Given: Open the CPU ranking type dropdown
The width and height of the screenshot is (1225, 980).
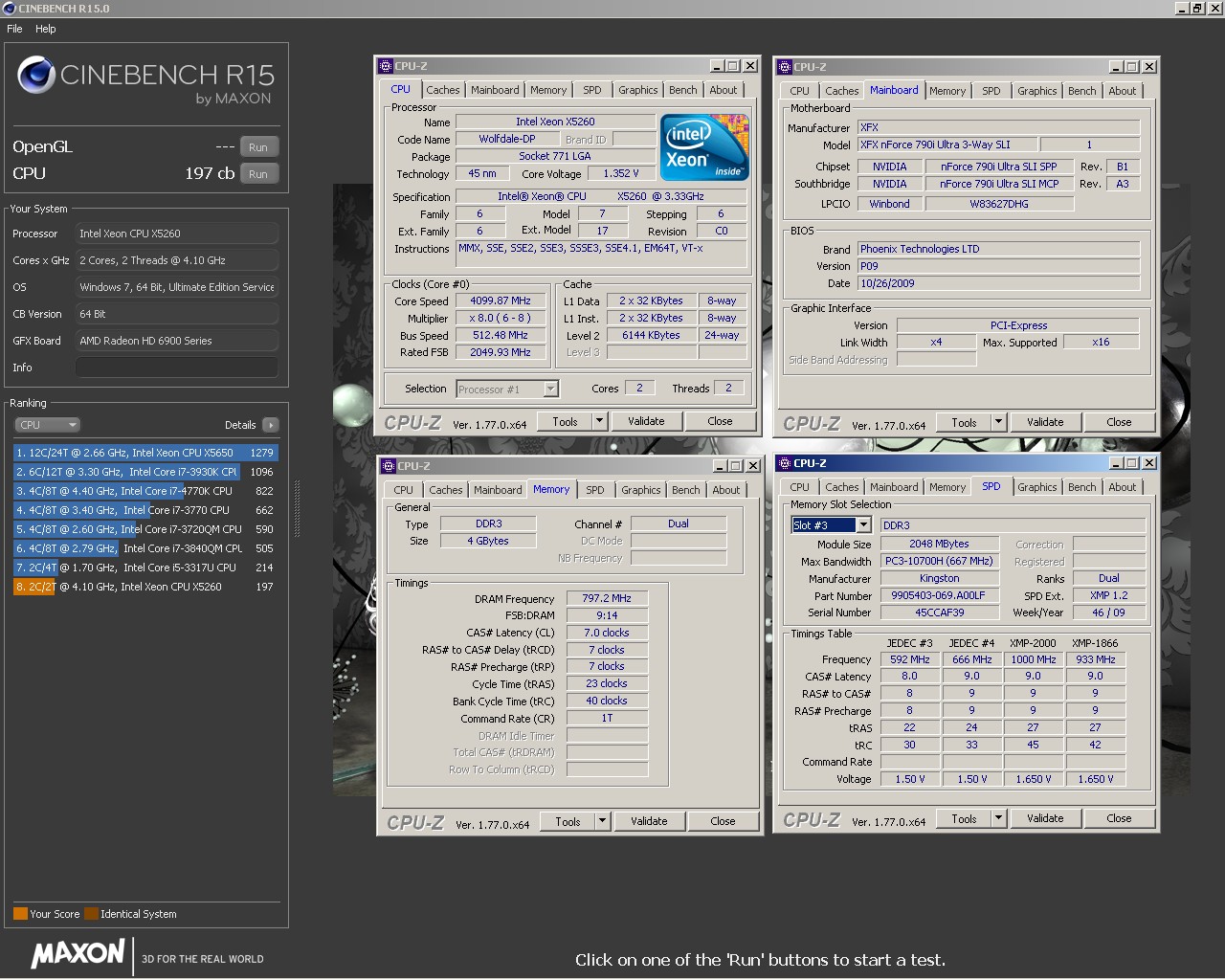Looking at the screenshot, I should (47, 425).
